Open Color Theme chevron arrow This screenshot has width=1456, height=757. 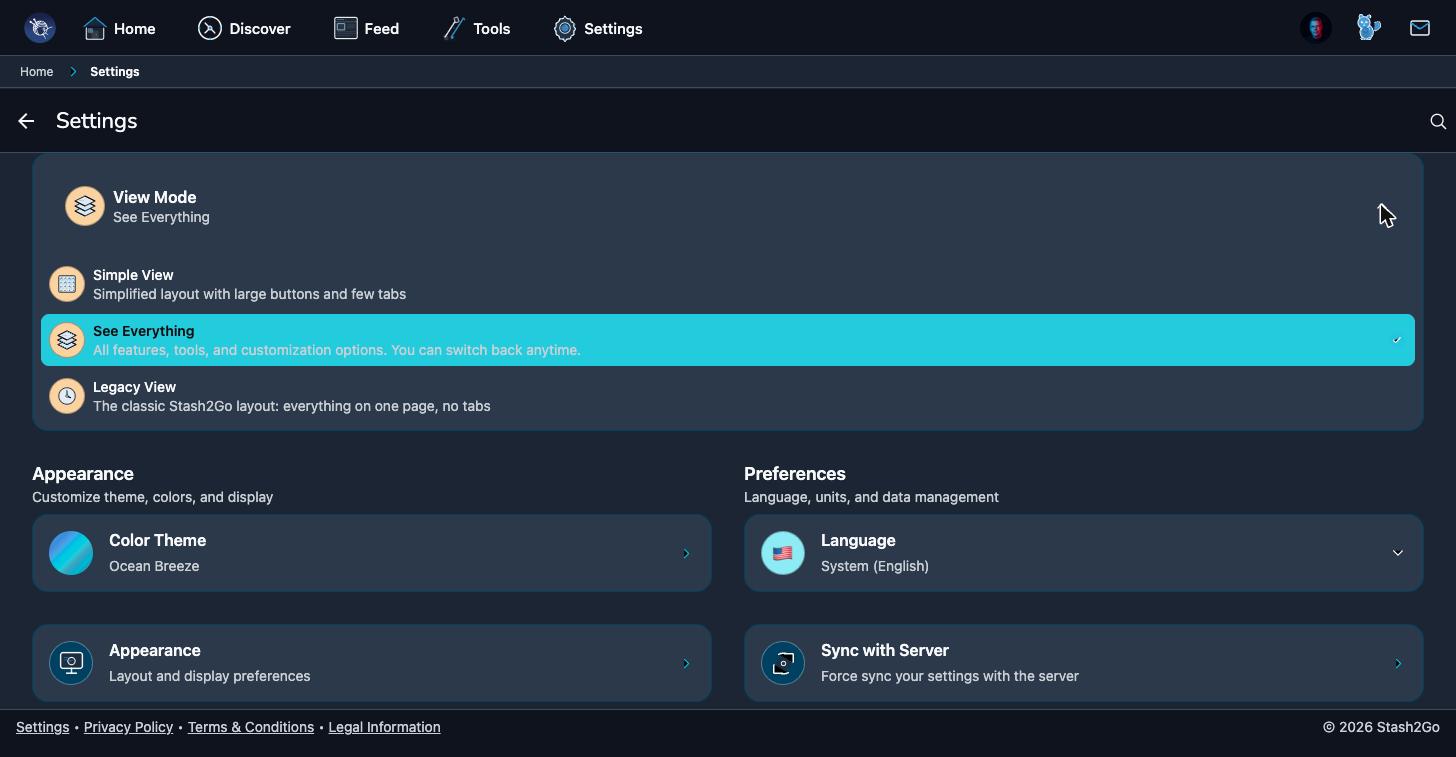pyautogui.click(x=686, y=553)
